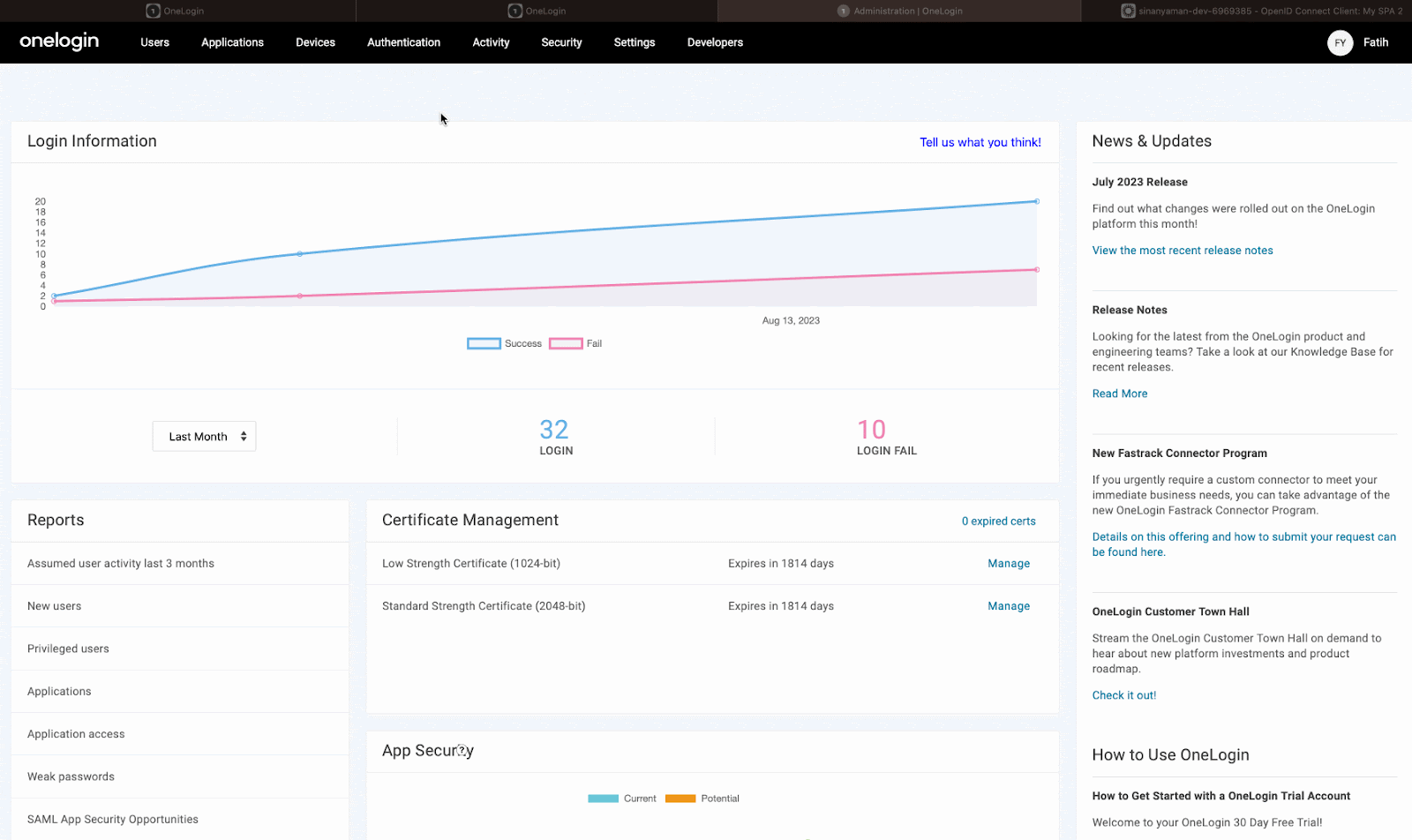Viewport: 1412px width, 840px height.
Task: Click the Administration browser tab icon
Action: tap(843, 11)
